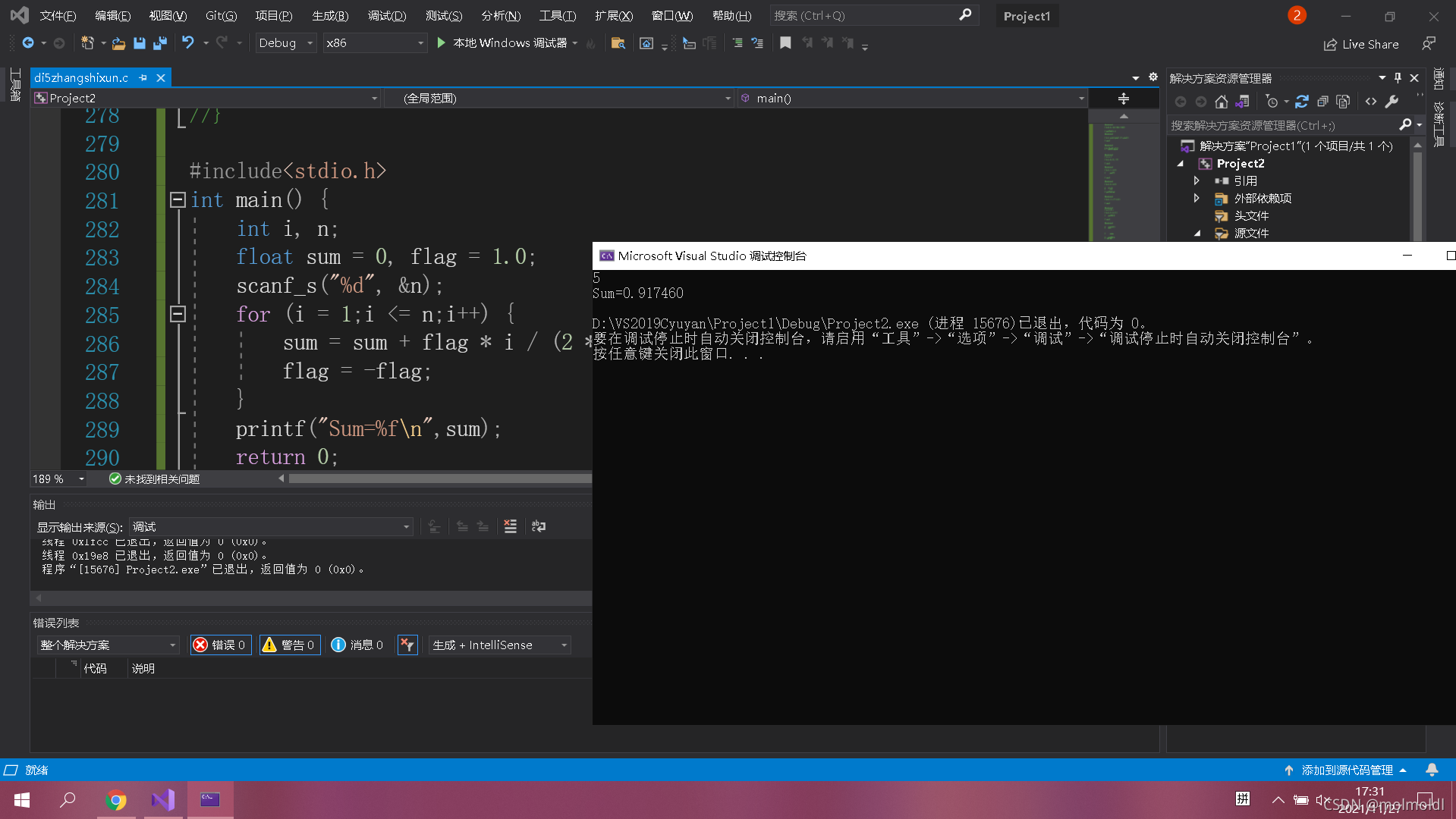The width and height of the screenshot is (1456, 819).
Task: Open Google Chrome from the taskbar
Action: pos(116,800)
